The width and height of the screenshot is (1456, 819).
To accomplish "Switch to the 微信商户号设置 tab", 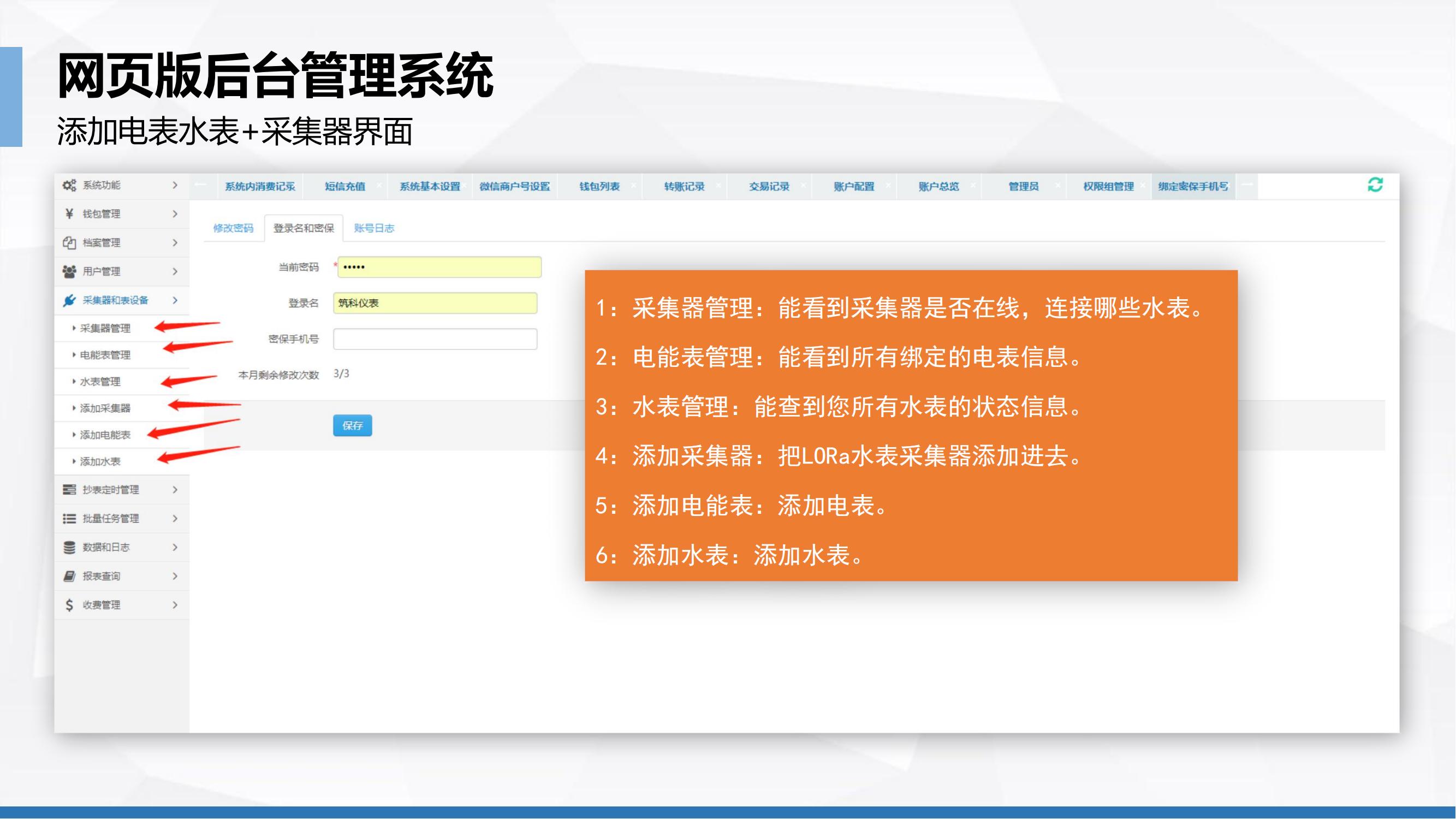I will 515,187.
